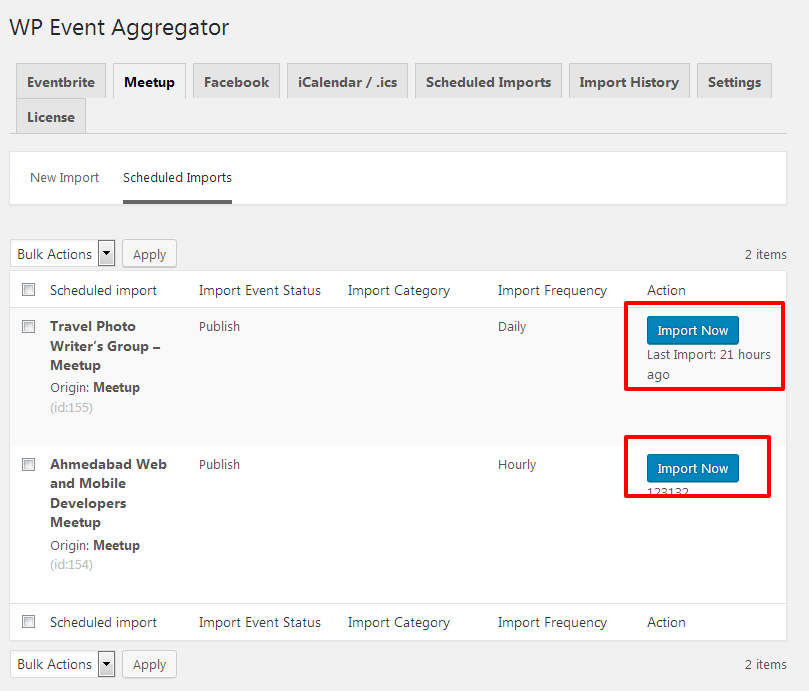Click the bottom "2 items" count
Image resolution: width=809 pixels, height=691 pixels.
(x=766, y=664)
